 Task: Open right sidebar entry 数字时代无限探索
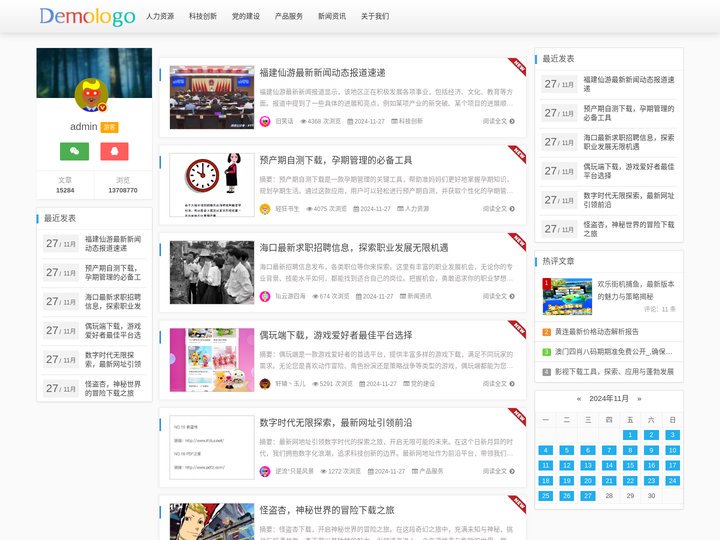point(629,200)
